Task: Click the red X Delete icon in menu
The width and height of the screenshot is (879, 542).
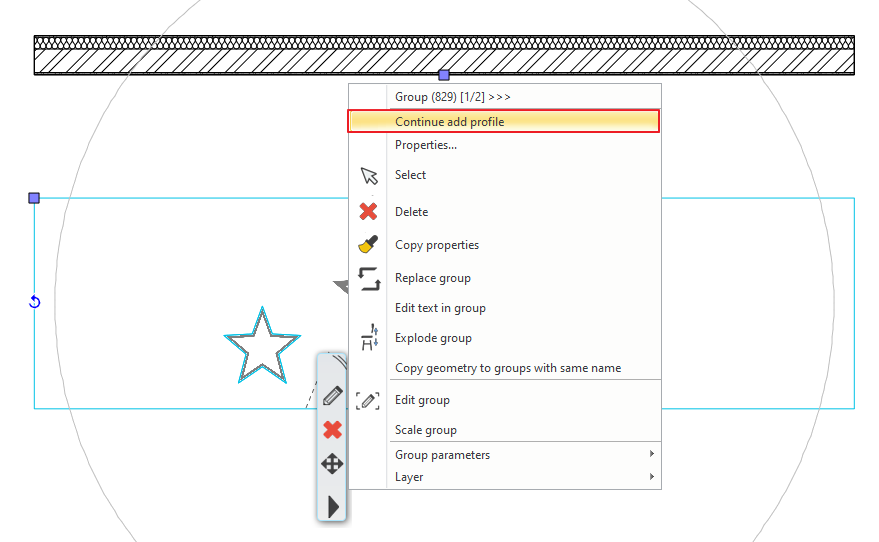Action: 369,212
